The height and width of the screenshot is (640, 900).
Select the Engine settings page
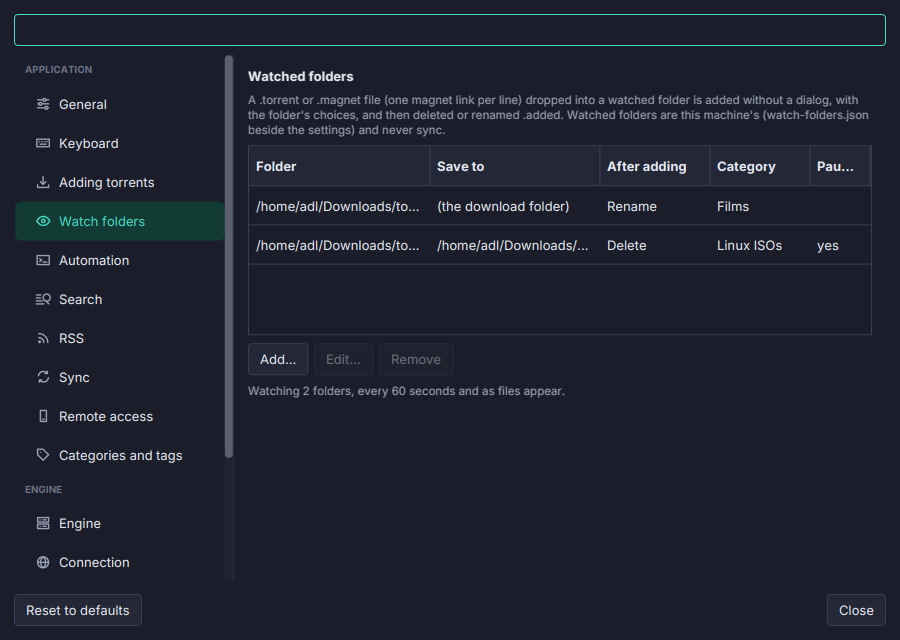tap(119, 523)
